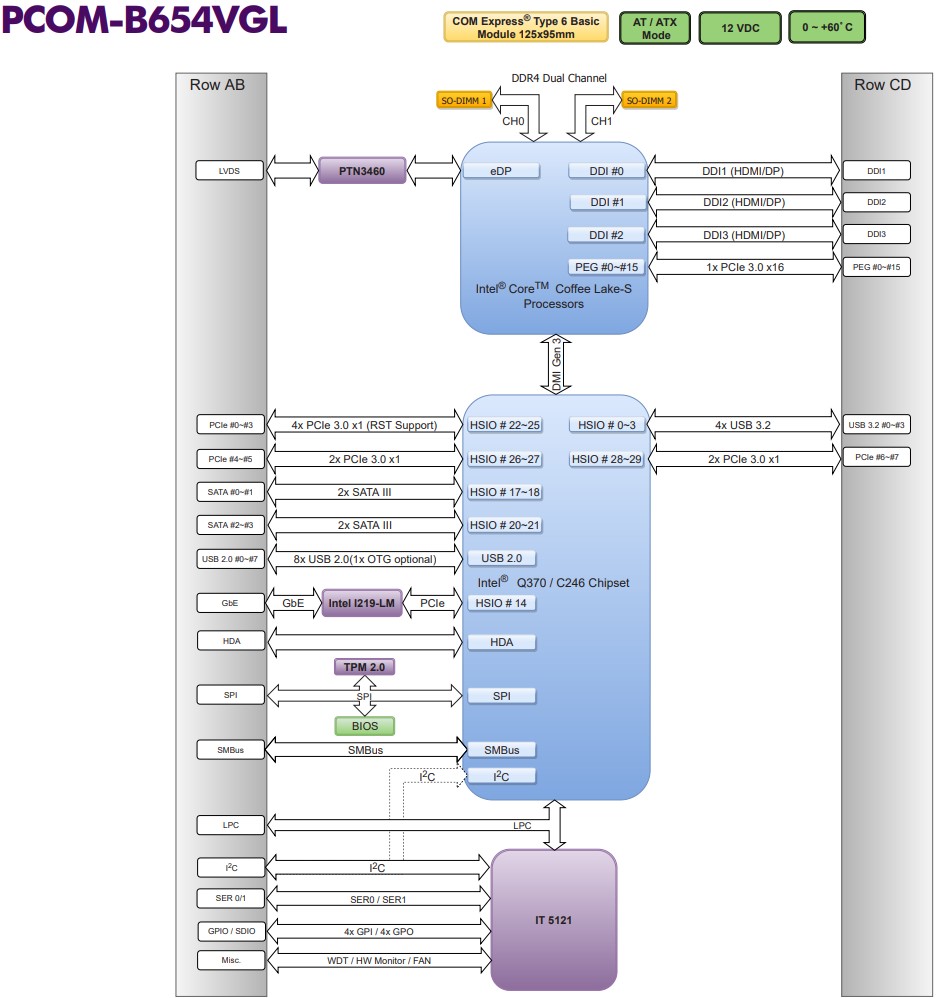Click the DDI2 (HDMI/DP) arrow label

point(743,202)
